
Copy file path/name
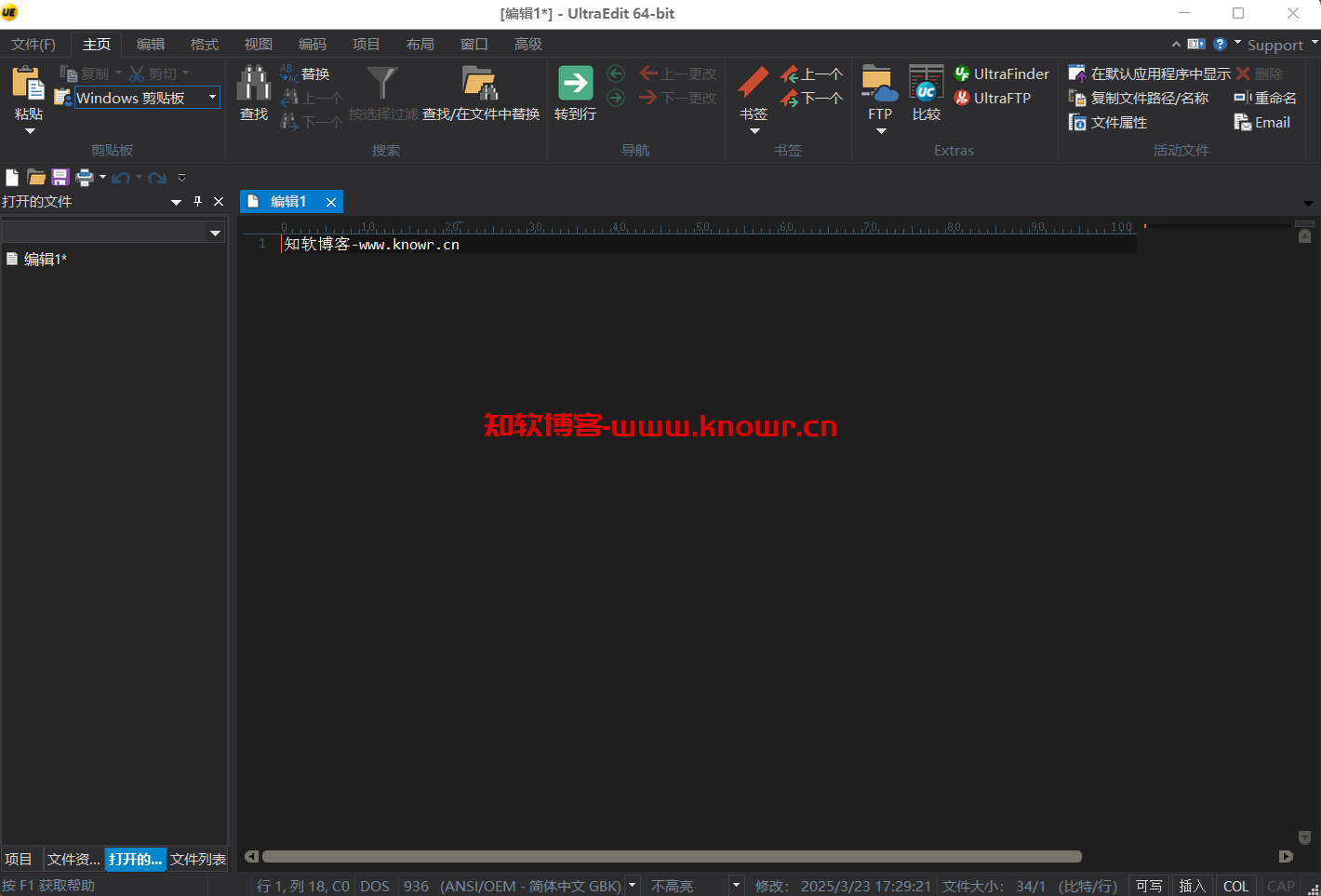coord(1139,98)
